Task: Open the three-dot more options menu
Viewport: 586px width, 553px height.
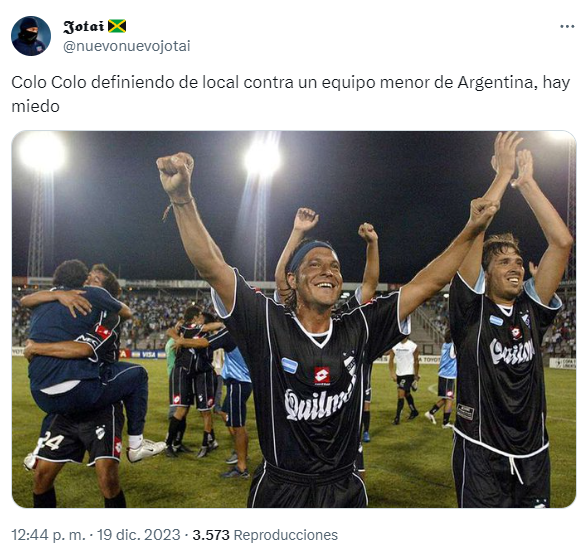Action: point(567,26)
